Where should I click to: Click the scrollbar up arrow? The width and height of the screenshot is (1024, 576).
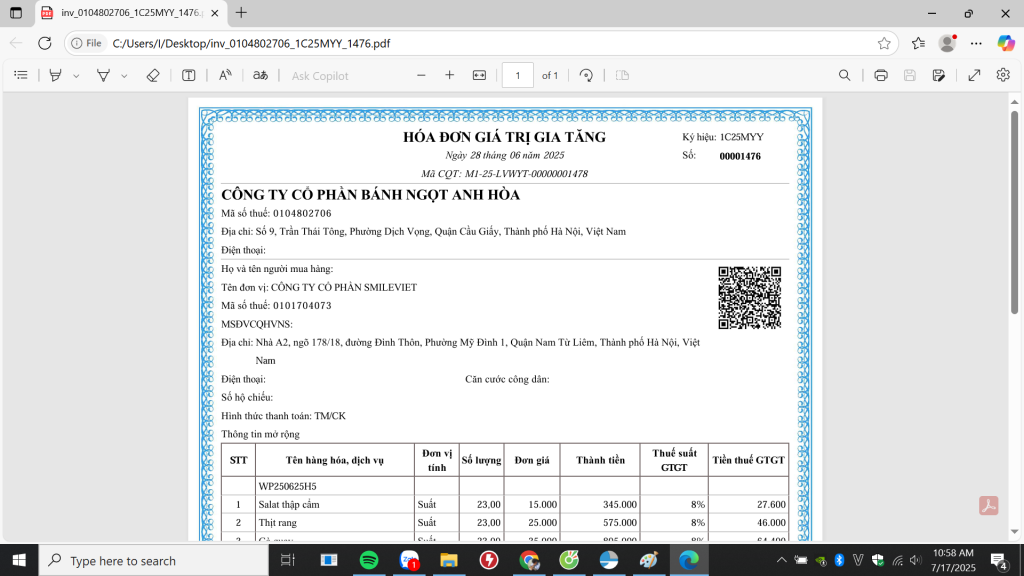[1014, 102]
